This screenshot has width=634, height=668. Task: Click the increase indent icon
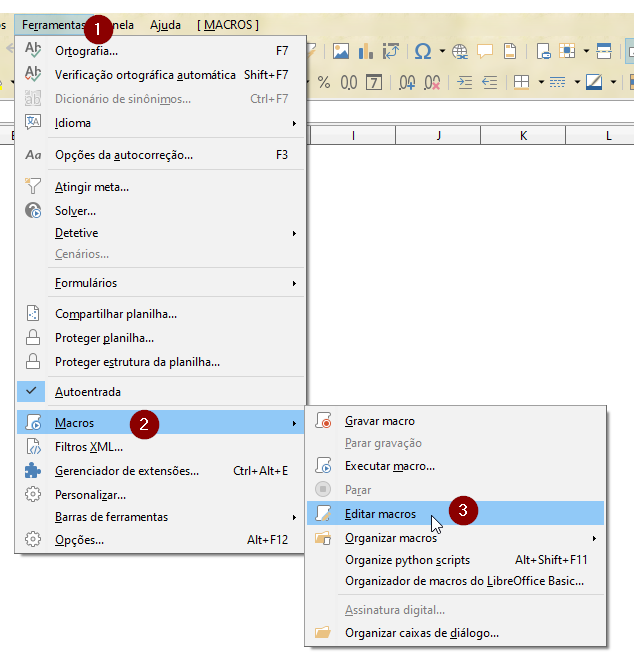pos(464,82)
